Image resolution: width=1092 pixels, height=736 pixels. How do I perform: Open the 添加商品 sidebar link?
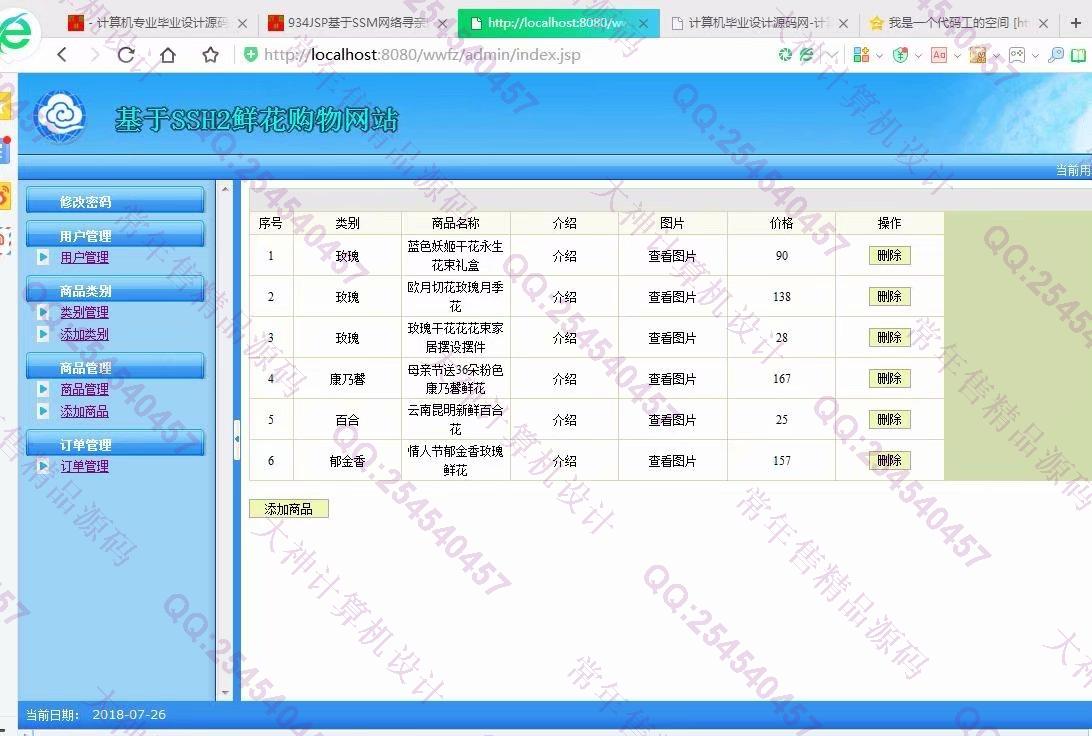click(x=84, y=411)
